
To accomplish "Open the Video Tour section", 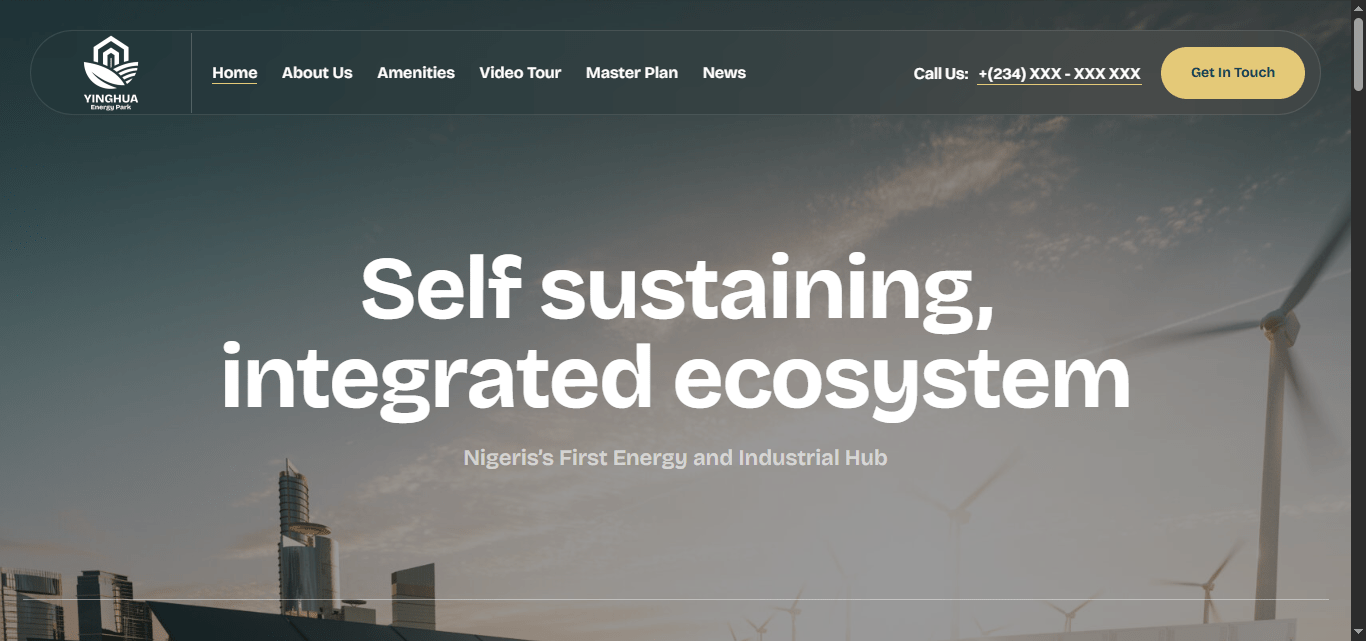I will [x=520, y=73].
